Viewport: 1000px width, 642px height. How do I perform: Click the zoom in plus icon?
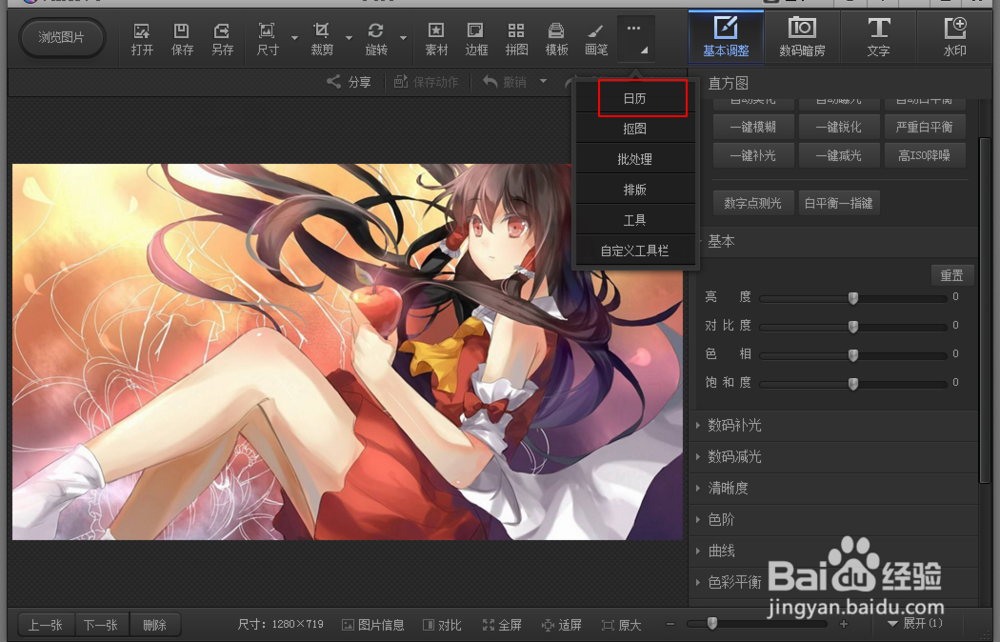click(x=844, y=624)
